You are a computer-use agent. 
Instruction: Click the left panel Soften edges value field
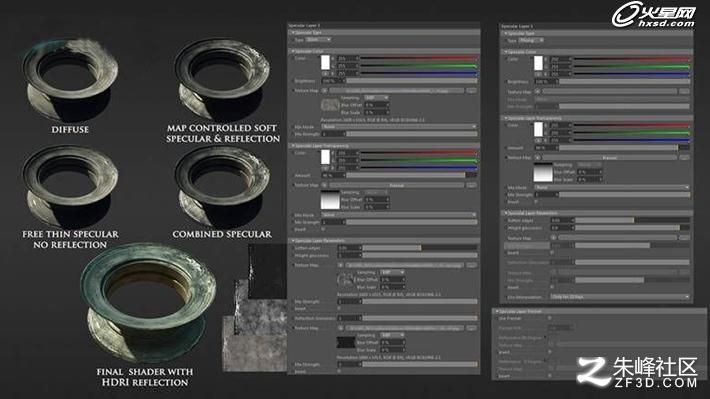click(x=349, y=248)
